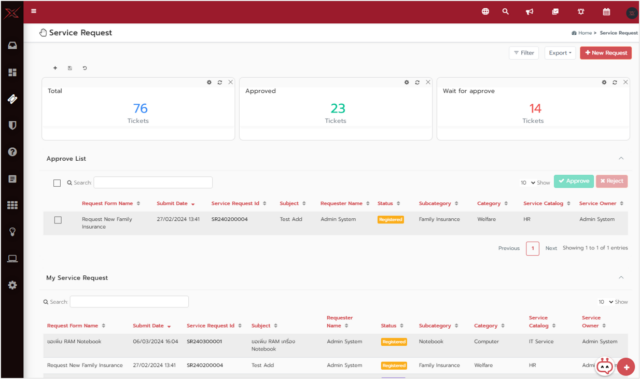Click the search magnifier icon in header
This screenshot has width=640, height=379.
click(x=505, y=11)
